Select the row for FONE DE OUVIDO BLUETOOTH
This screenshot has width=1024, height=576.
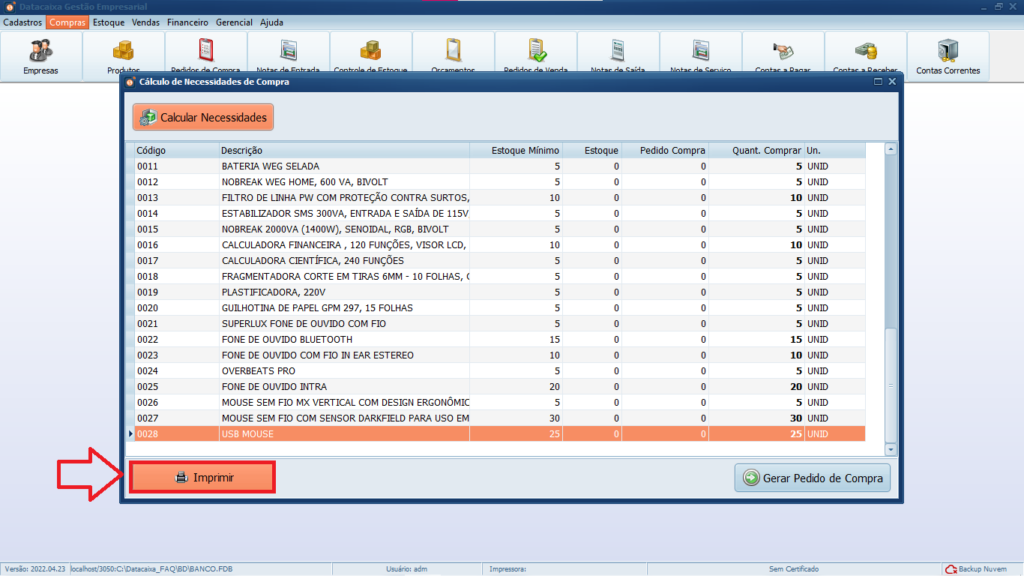(300, 339)
